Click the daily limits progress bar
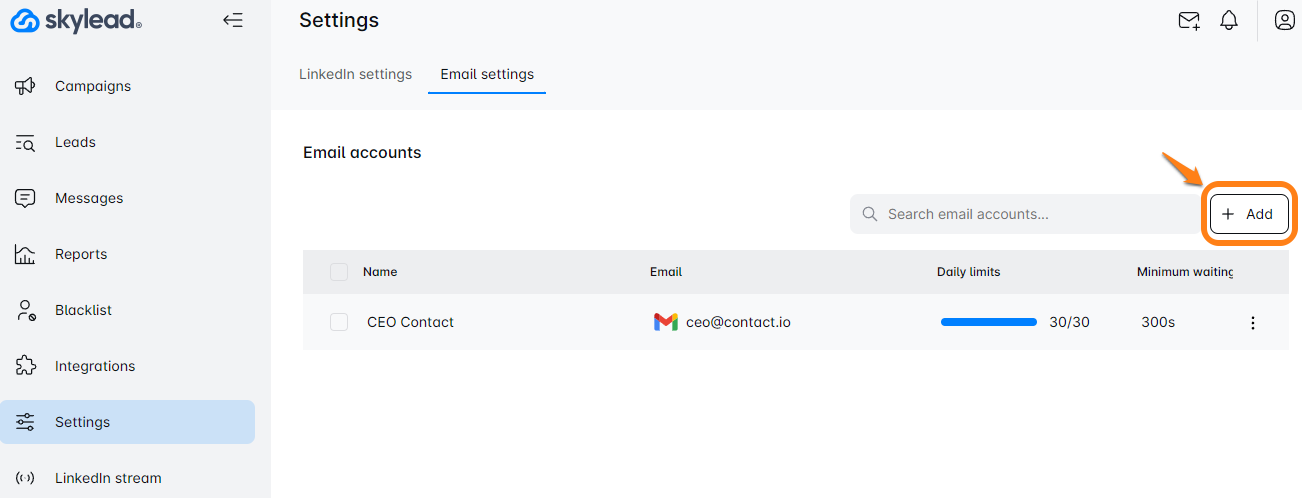The width and height of the screenshot is (1302, 498). 988,322
